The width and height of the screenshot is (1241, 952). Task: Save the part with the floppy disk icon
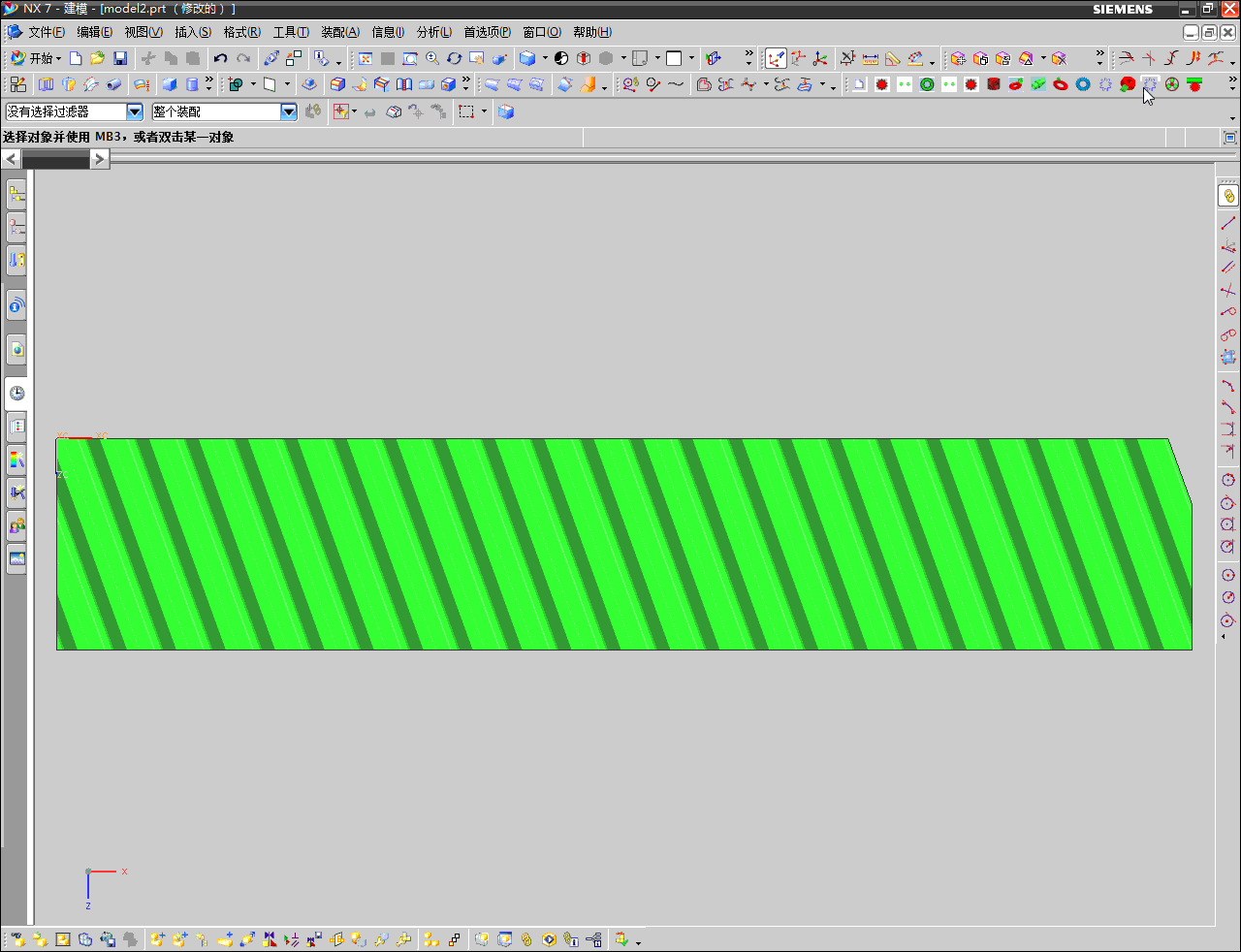(x=120, y=58)
